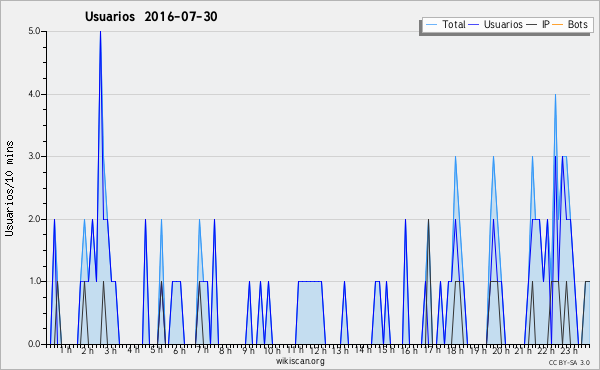Click the '2 h' x-axis label

[87, 350]
